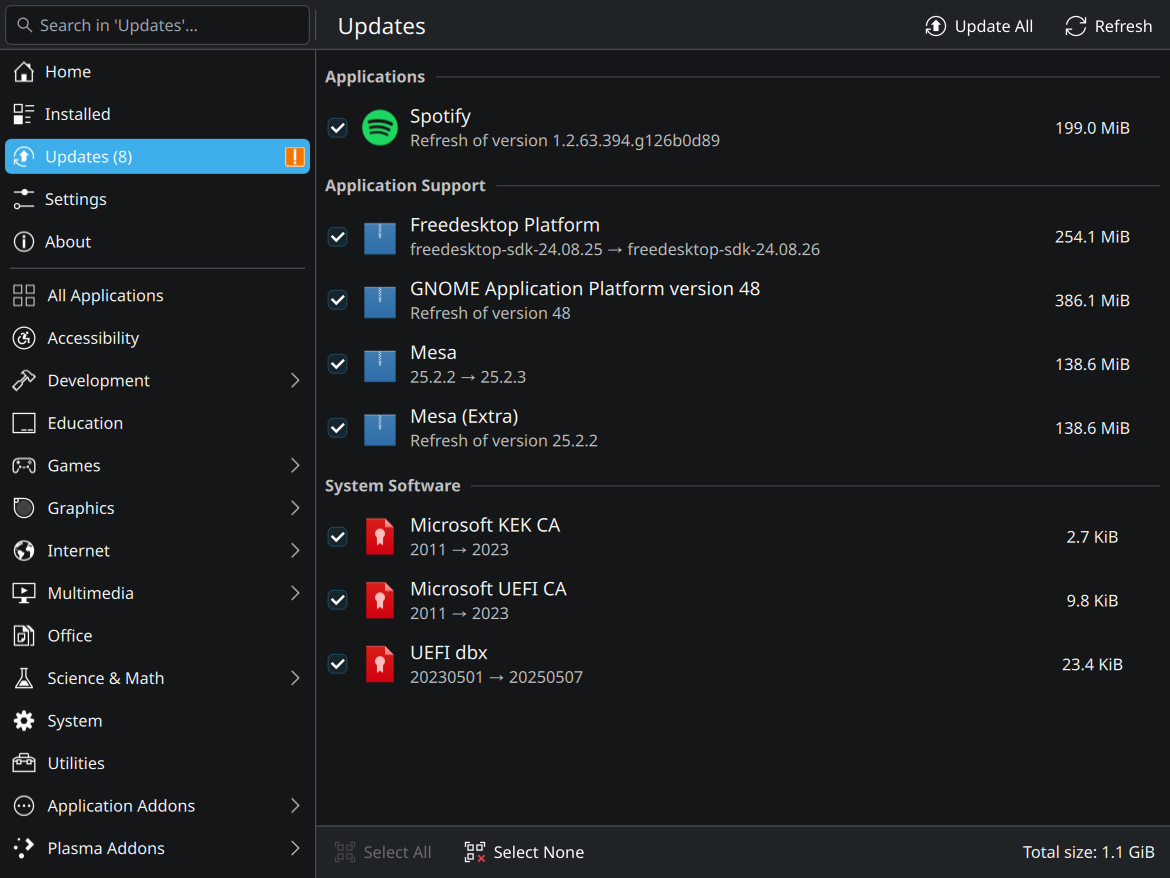
Task: Click the All Applications grid icon
Action: coord(24,295)
